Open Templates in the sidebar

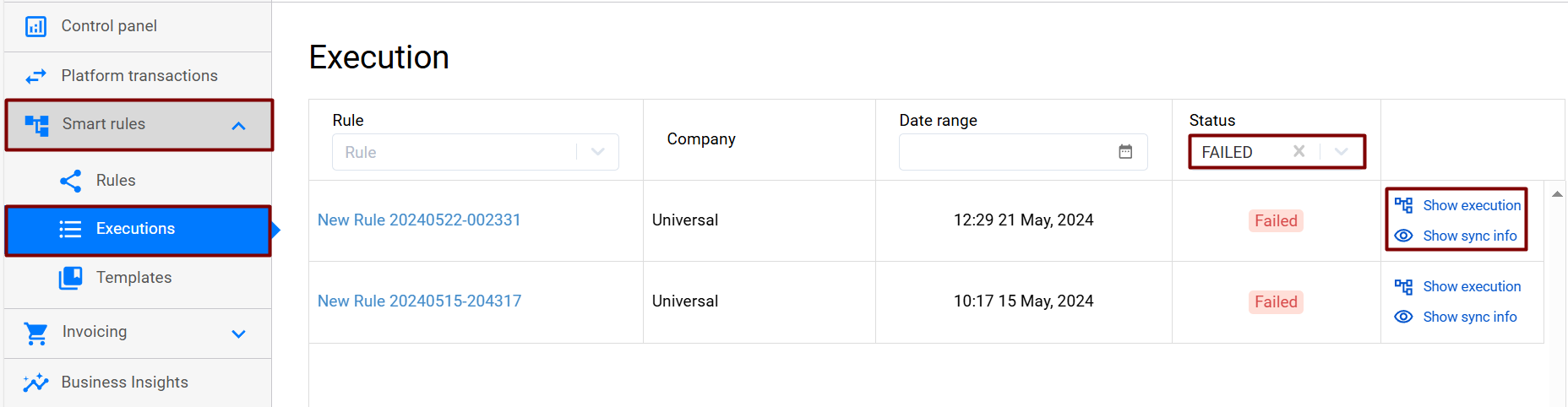click(x=133, y=278)
